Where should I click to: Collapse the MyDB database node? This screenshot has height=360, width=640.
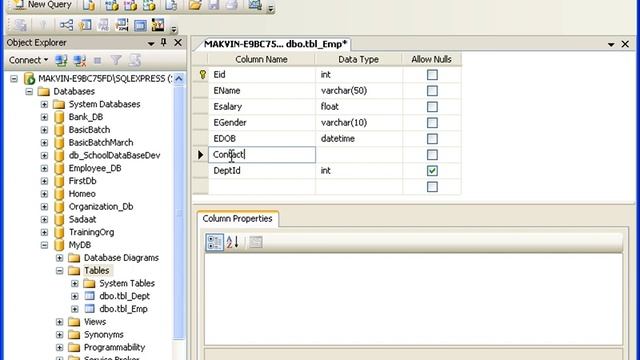tap(44, 245)
